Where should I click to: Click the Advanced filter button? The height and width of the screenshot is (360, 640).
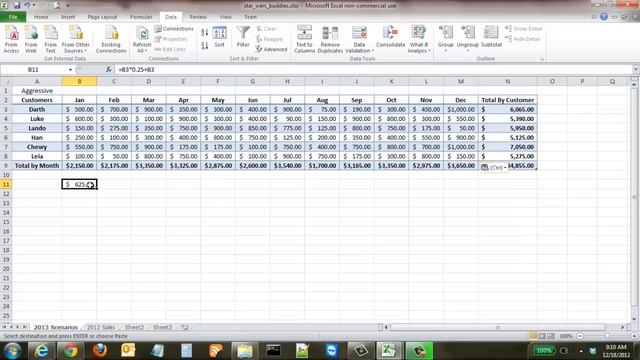tap(271, 49)
